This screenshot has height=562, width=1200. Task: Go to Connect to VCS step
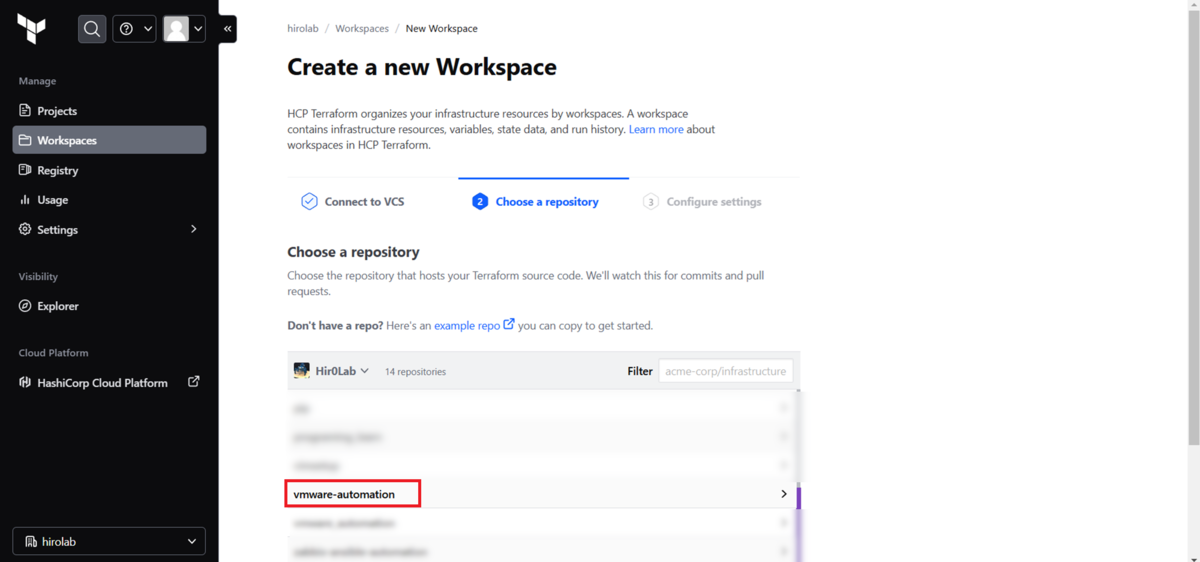click(x=353, y=201)
